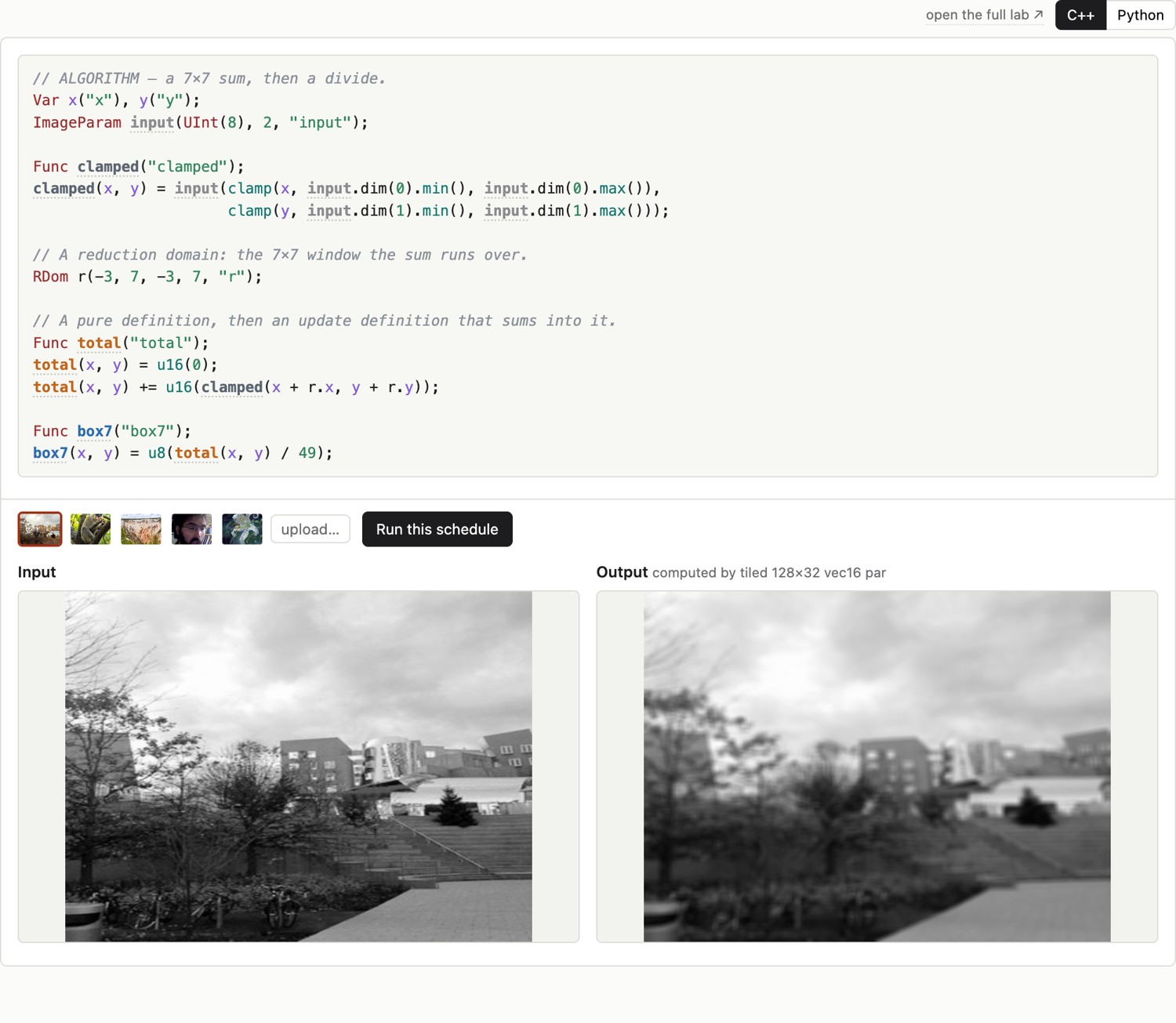
Task: Click the 'Output' heading label
Action: click(x=622, y=572)
